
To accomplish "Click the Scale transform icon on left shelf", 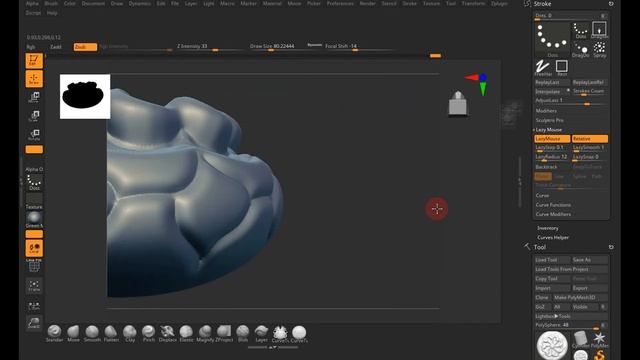I will 34,116.
